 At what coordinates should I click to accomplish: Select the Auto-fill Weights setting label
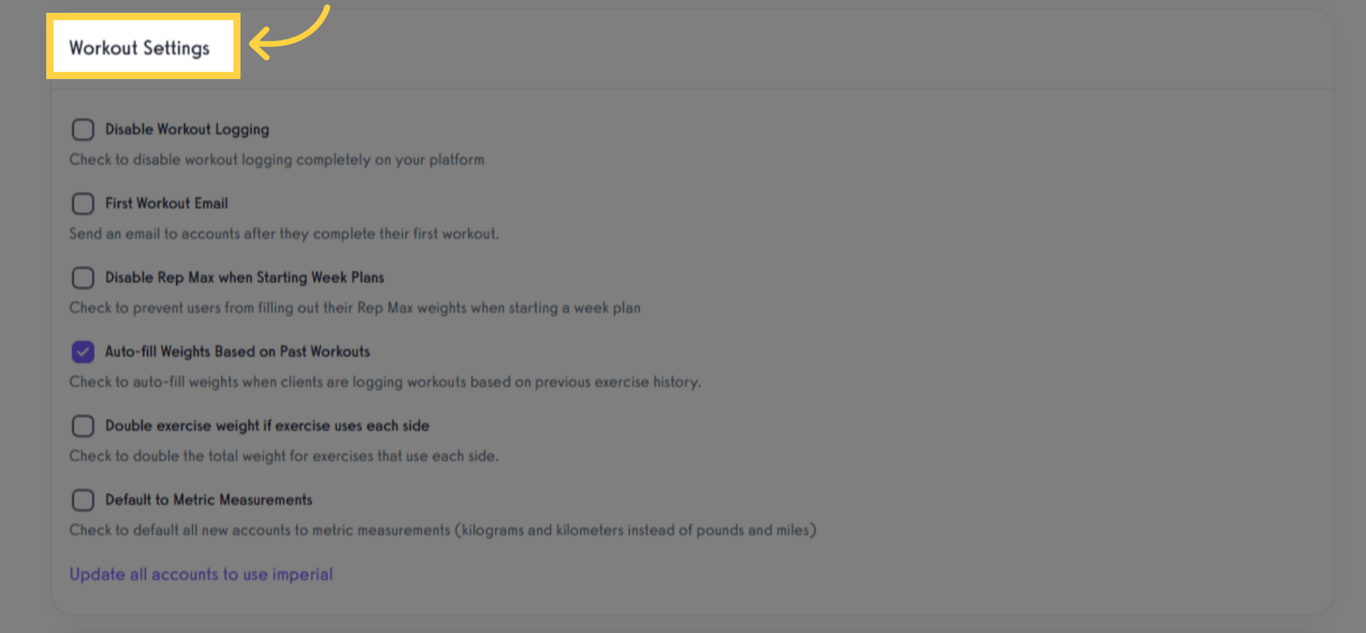coord(238,351)
